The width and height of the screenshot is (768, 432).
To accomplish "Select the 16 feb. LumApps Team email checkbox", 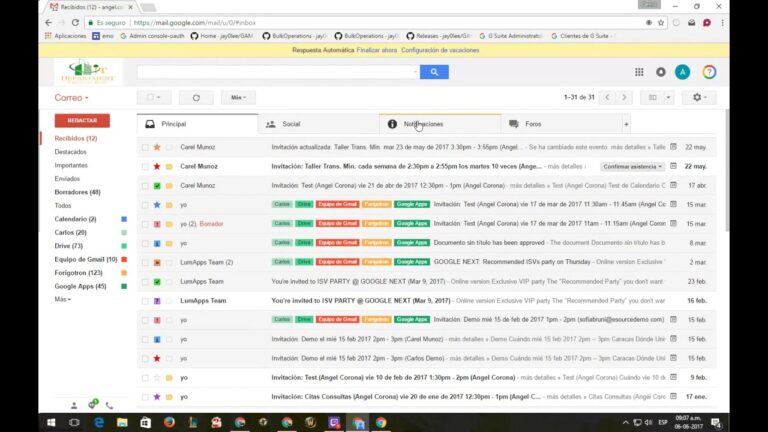I will click(x=145, y=301).
